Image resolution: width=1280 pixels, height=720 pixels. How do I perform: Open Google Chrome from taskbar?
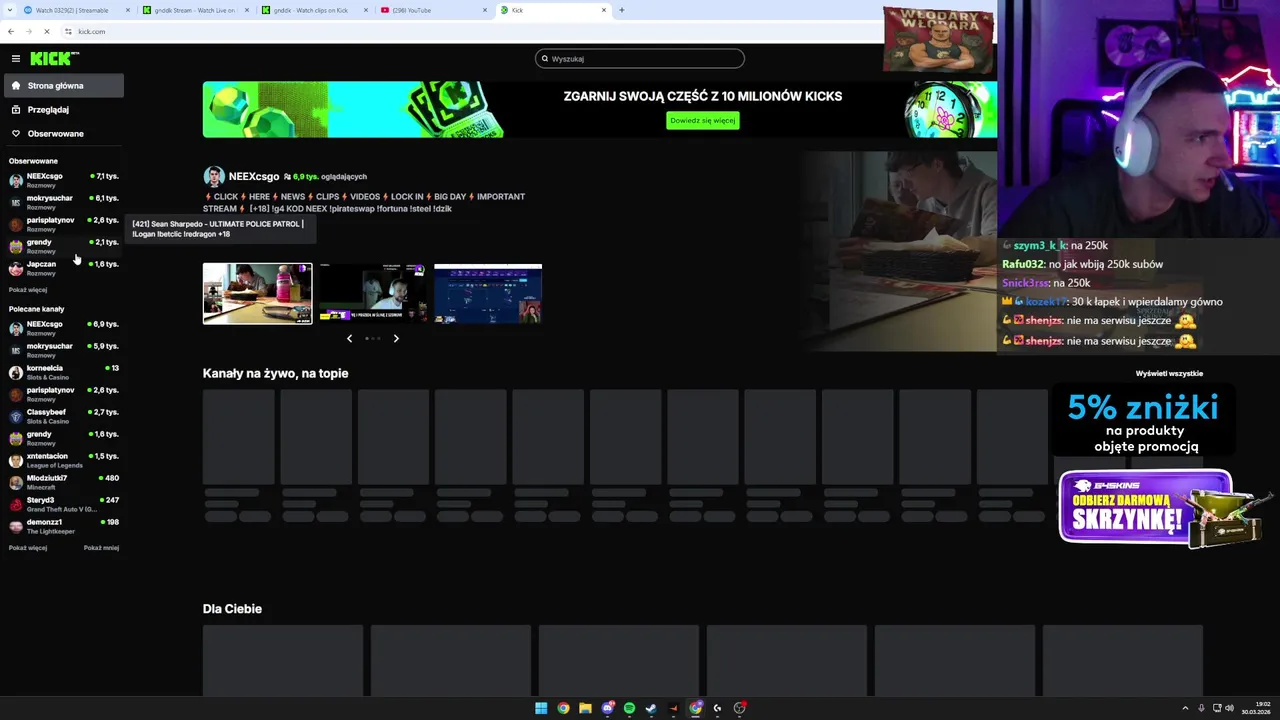[x=563, y=708]
